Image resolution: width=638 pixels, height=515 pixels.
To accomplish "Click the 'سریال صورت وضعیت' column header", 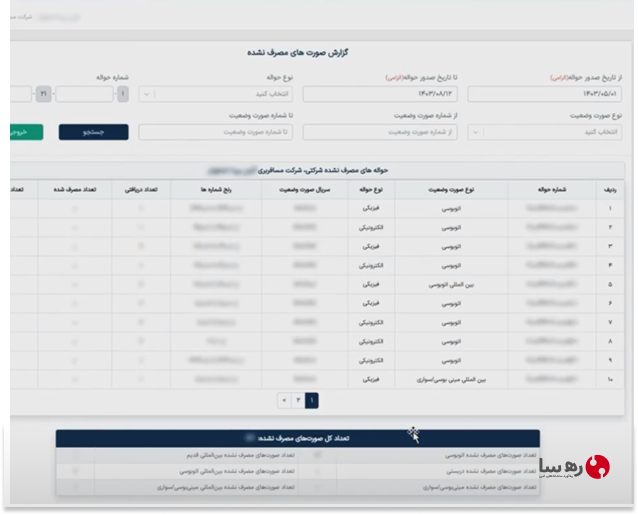I will pos(305,190).
